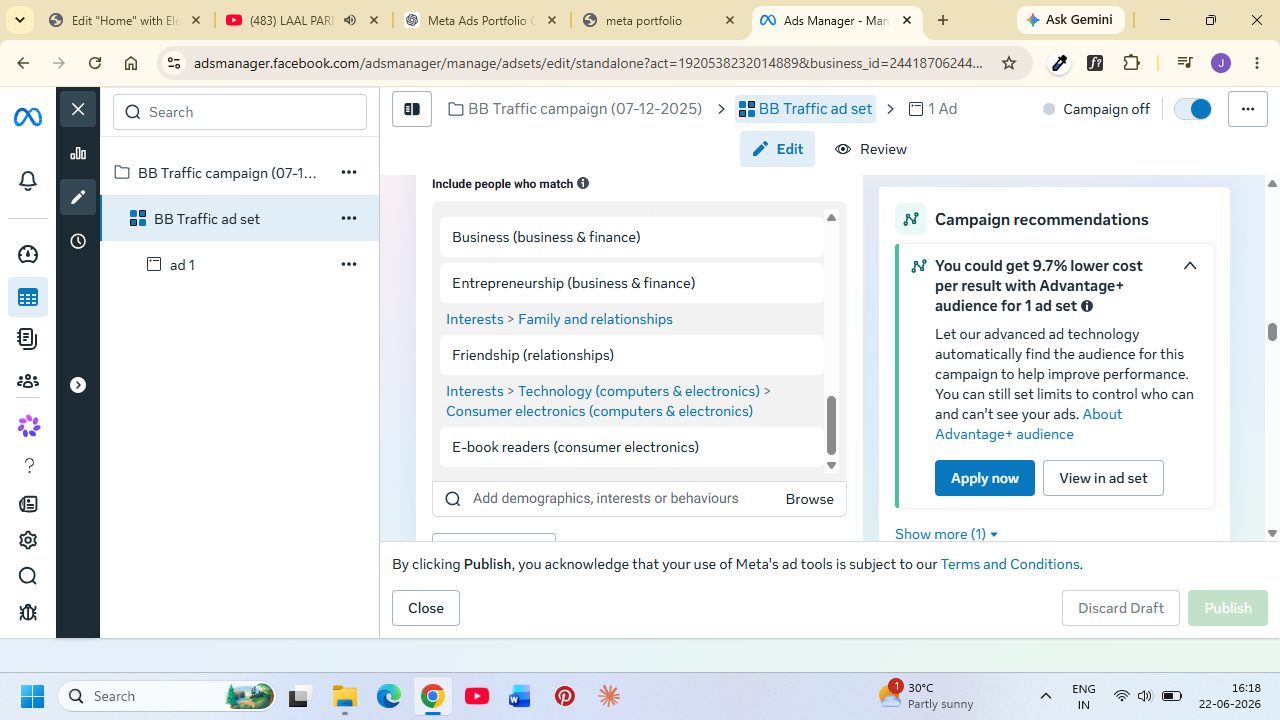Viewport: 1280px width, 720px height.
Task: Open the bar chart insights icon
Action: (78, 153)
